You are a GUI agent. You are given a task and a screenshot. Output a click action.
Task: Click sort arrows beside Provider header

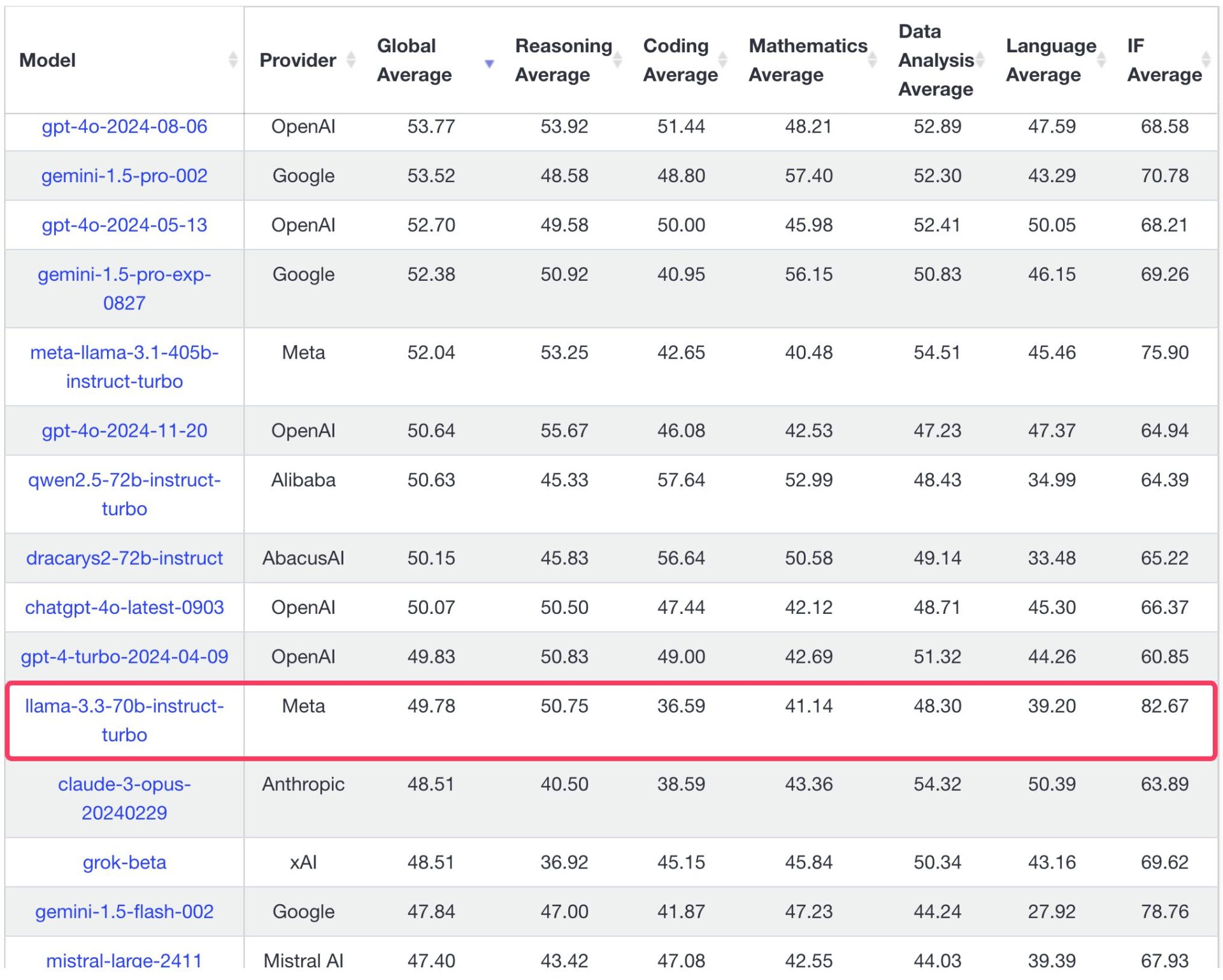pos(351,60)
